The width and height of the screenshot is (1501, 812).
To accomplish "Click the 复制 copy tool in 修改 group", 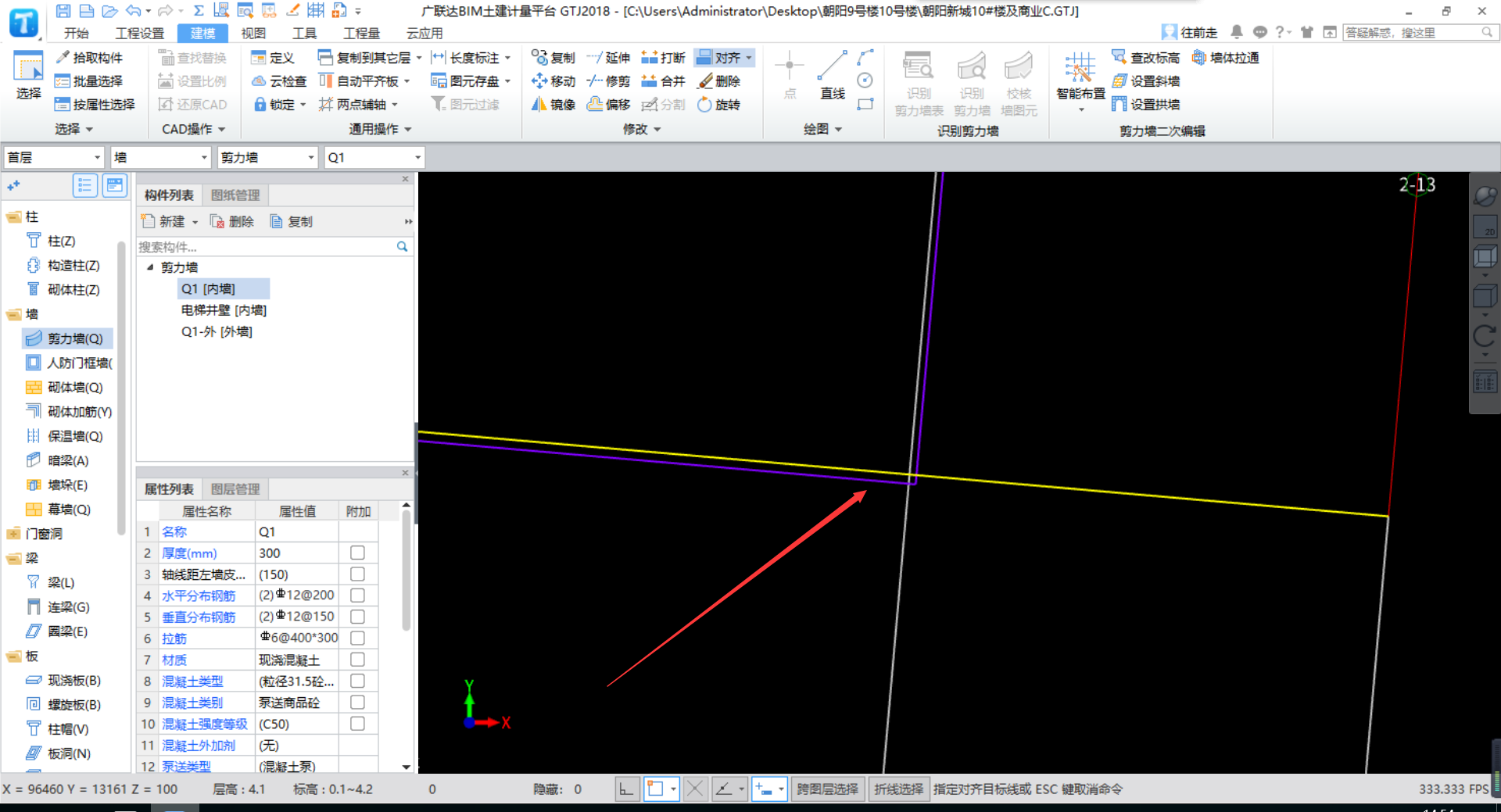I will tap(553, 58).
